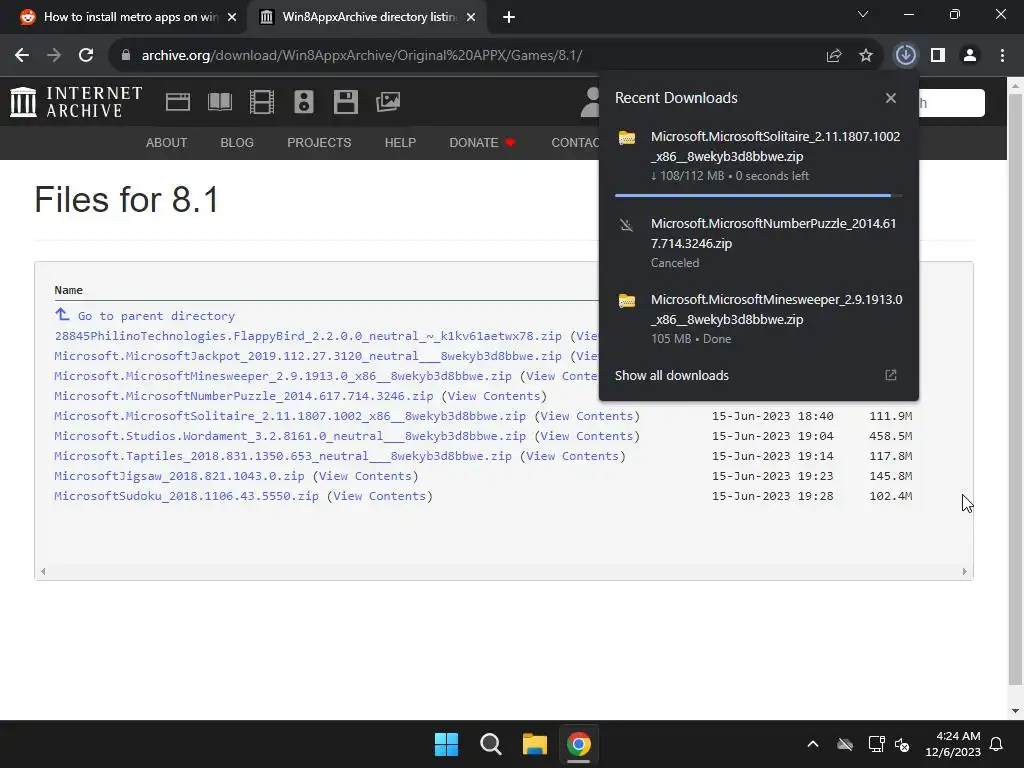Click right arrow of file listing horizontal scrollbar
This screenshot has width=1024, height=768.
click(x=965, y=571)
